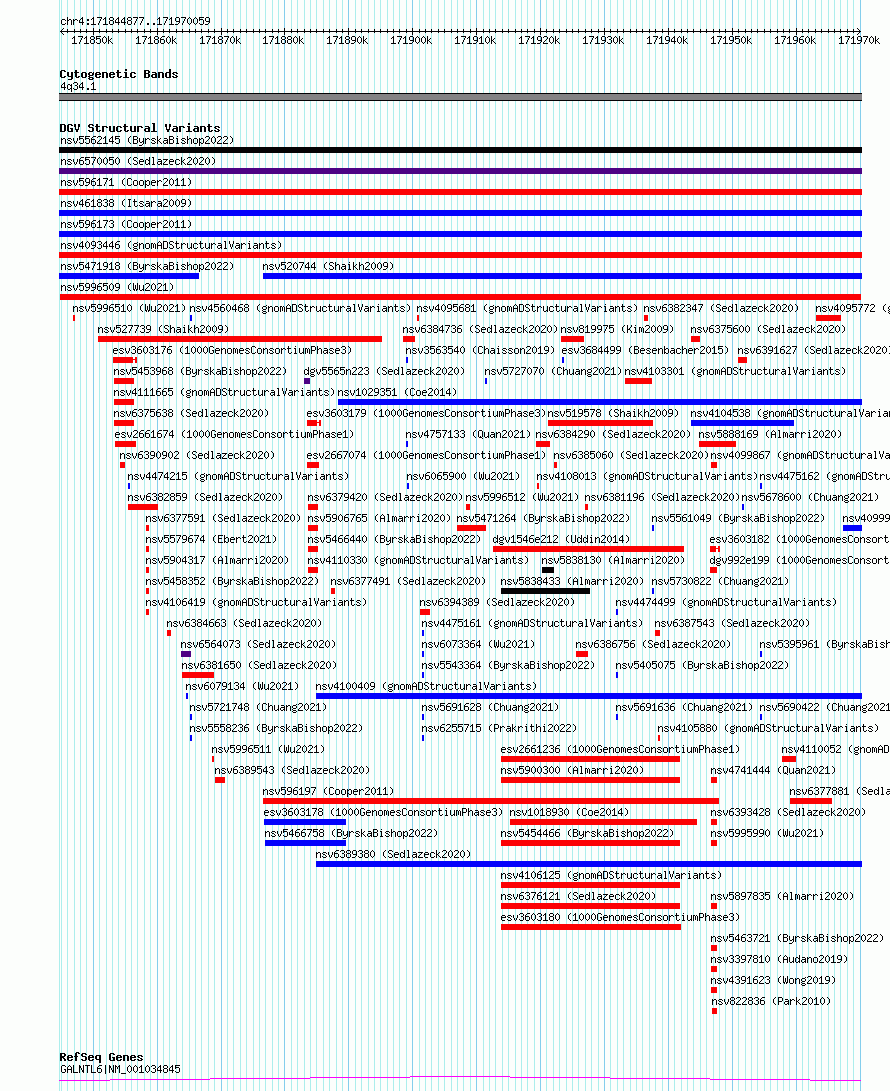Select nsv6376121 (Sedlazeck2020) label
This screenshot has height=1091, width=890.
578,897
